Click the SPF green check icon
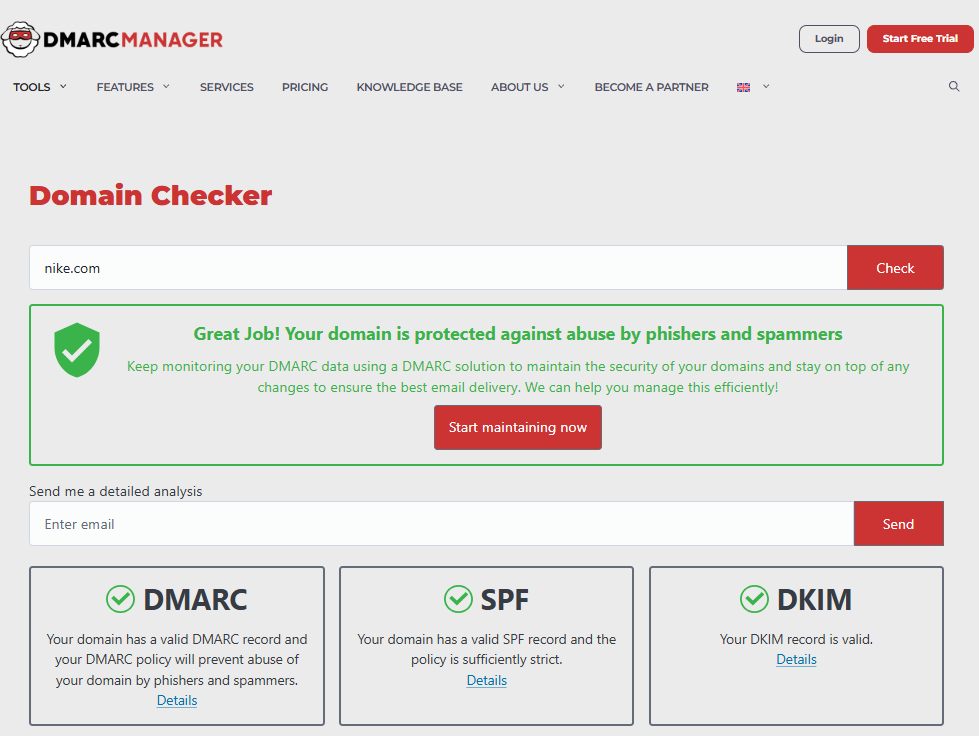 458,599
